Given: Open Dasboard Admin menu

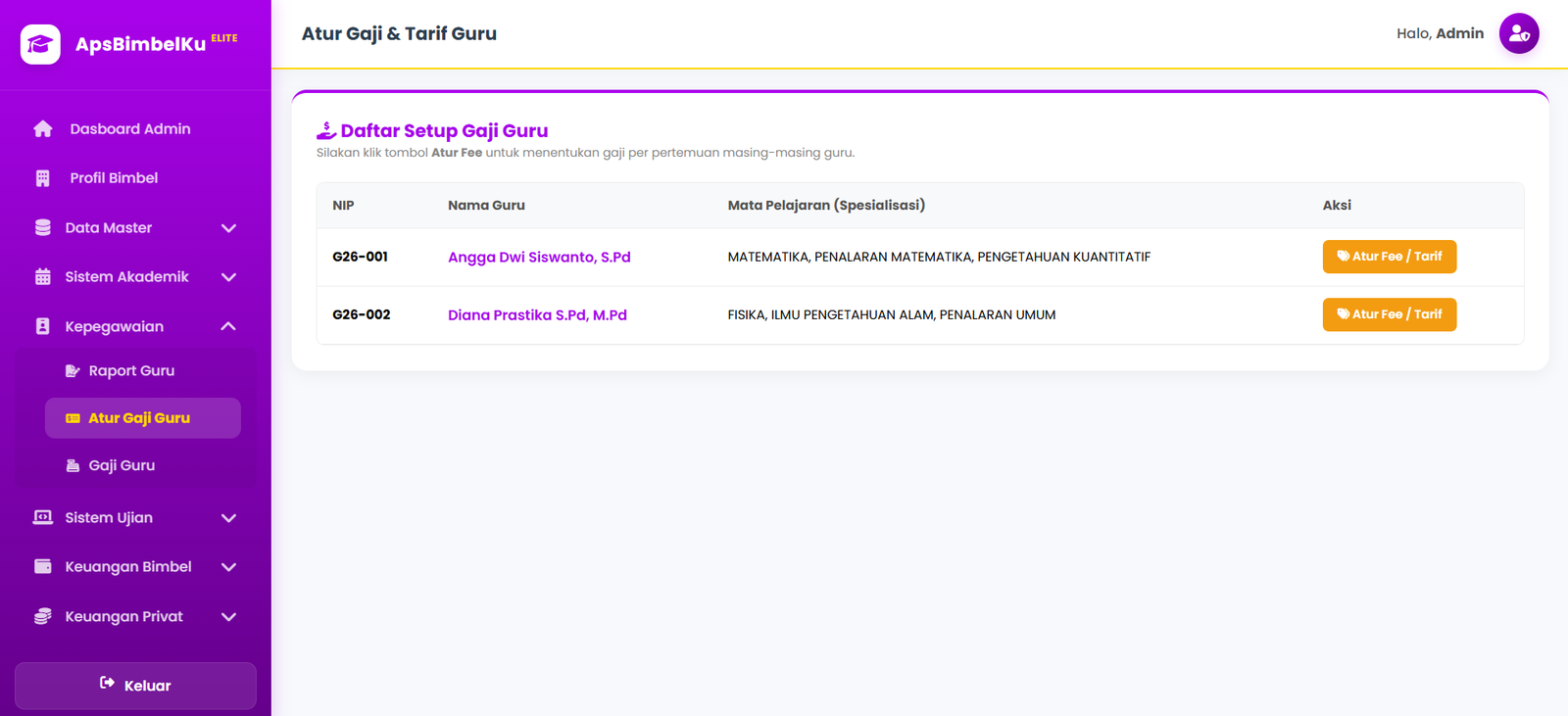Looking at the screenshot, I should 135,129.
